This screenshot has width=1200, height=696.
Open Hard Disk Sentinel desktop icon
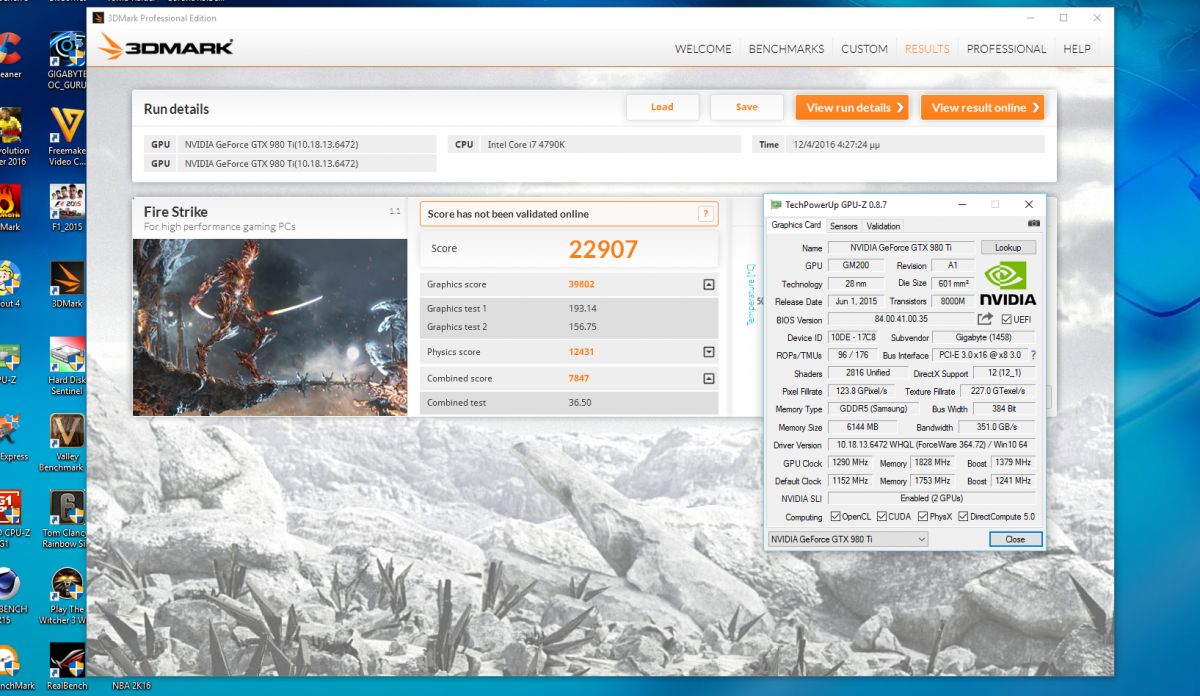coord(66,364)
